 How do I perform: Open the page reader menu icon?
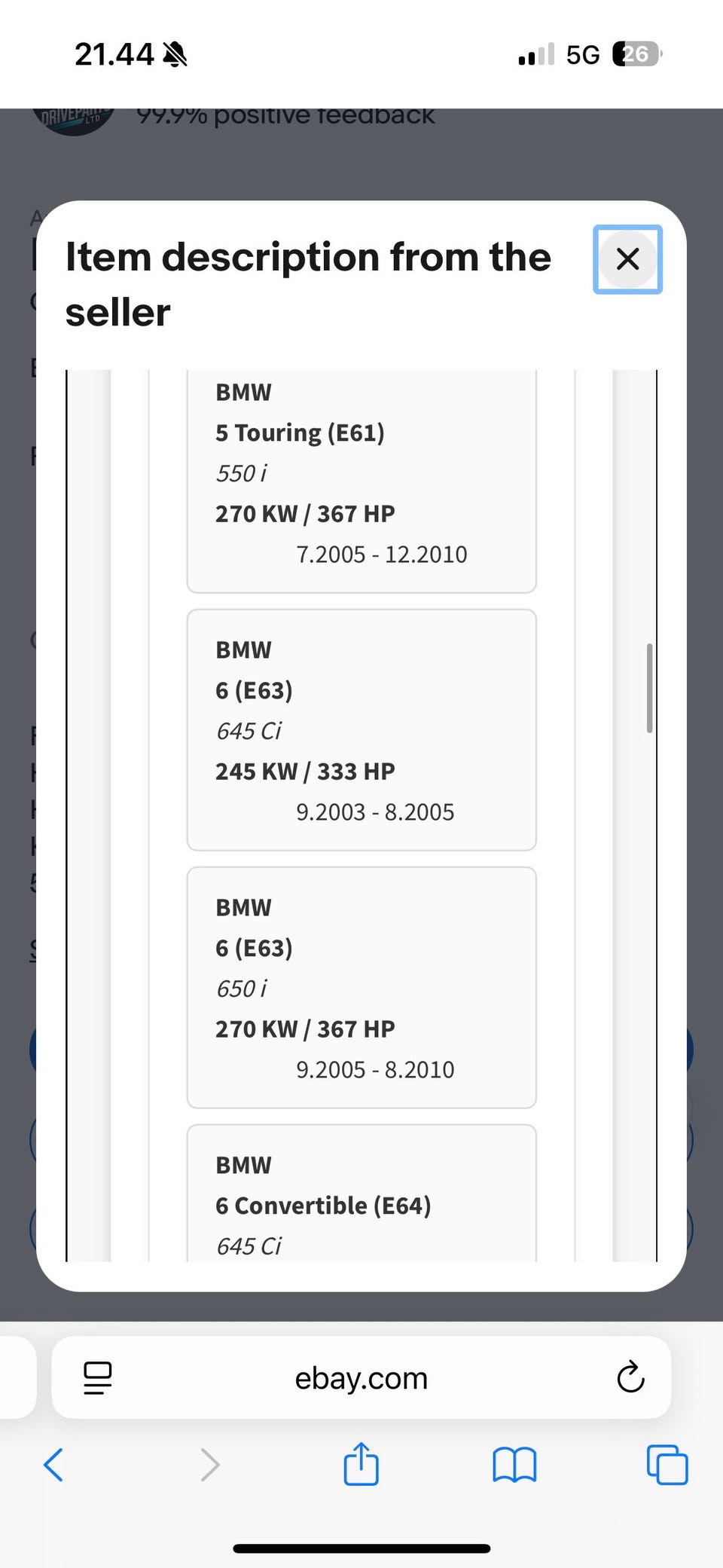tap(98, 1377)
